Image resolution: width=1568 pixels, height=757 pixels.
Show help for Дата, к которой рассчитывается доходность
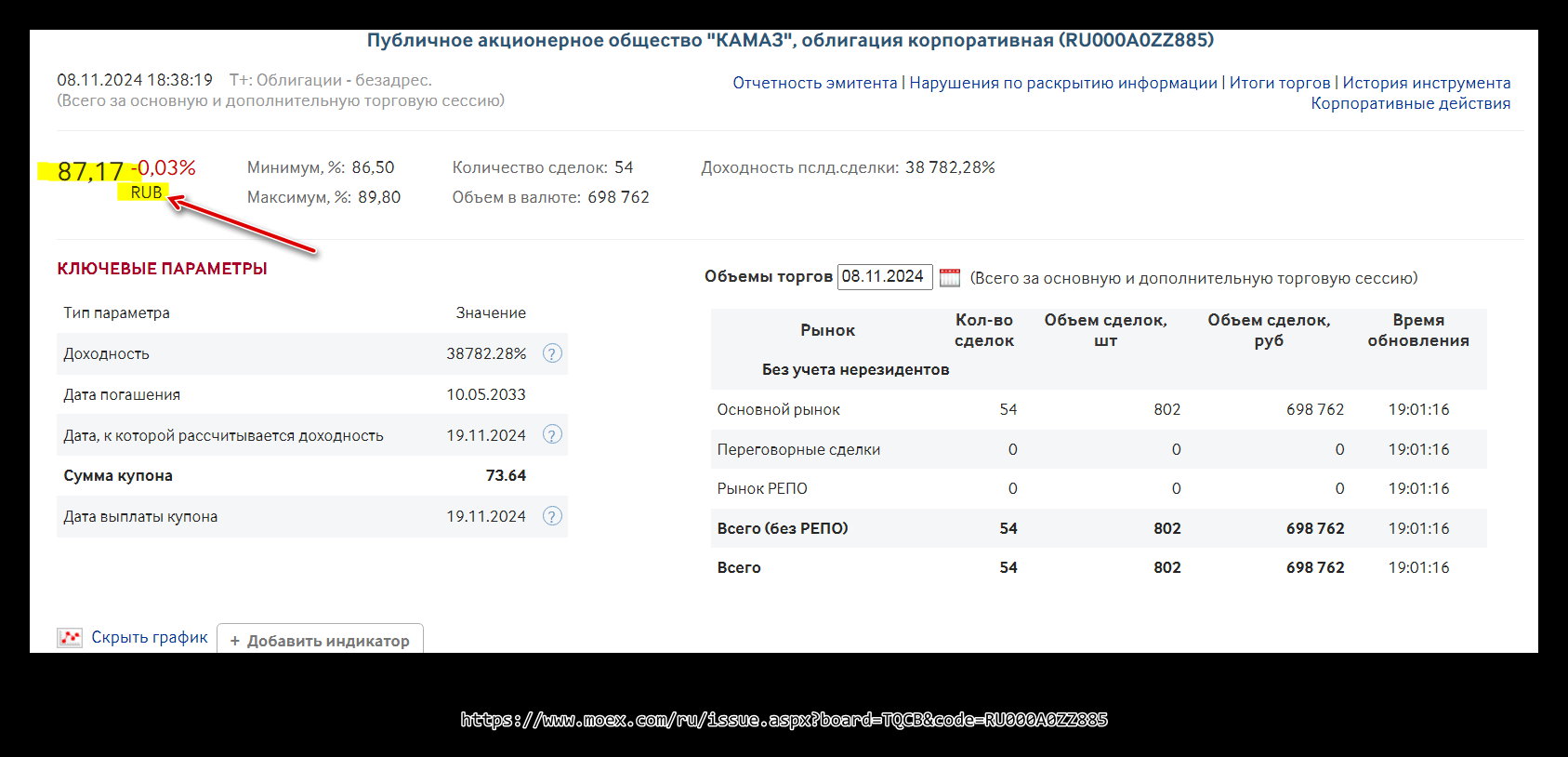pyautogui.click(x=552, y=434)
